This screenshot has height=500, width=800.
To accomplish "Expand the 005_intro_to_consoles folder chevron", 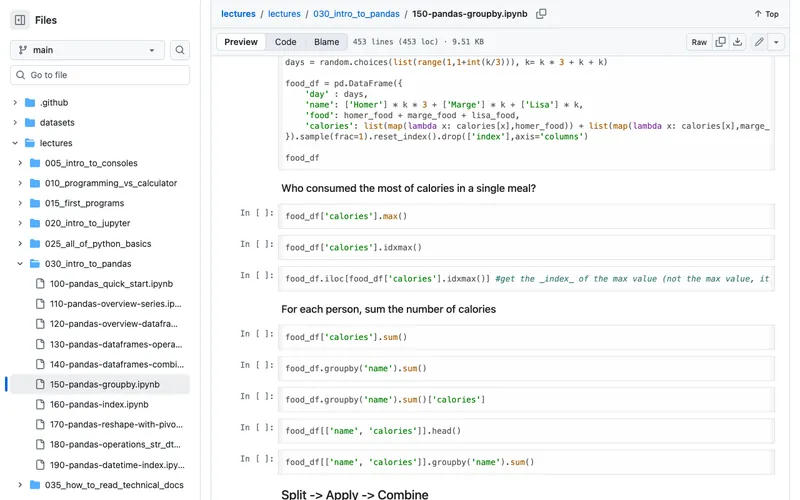I will (x=20, y=163).
